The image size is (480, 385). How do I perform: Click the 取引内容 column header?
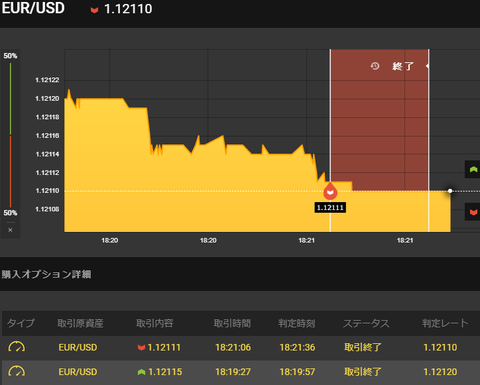point(155,323)
